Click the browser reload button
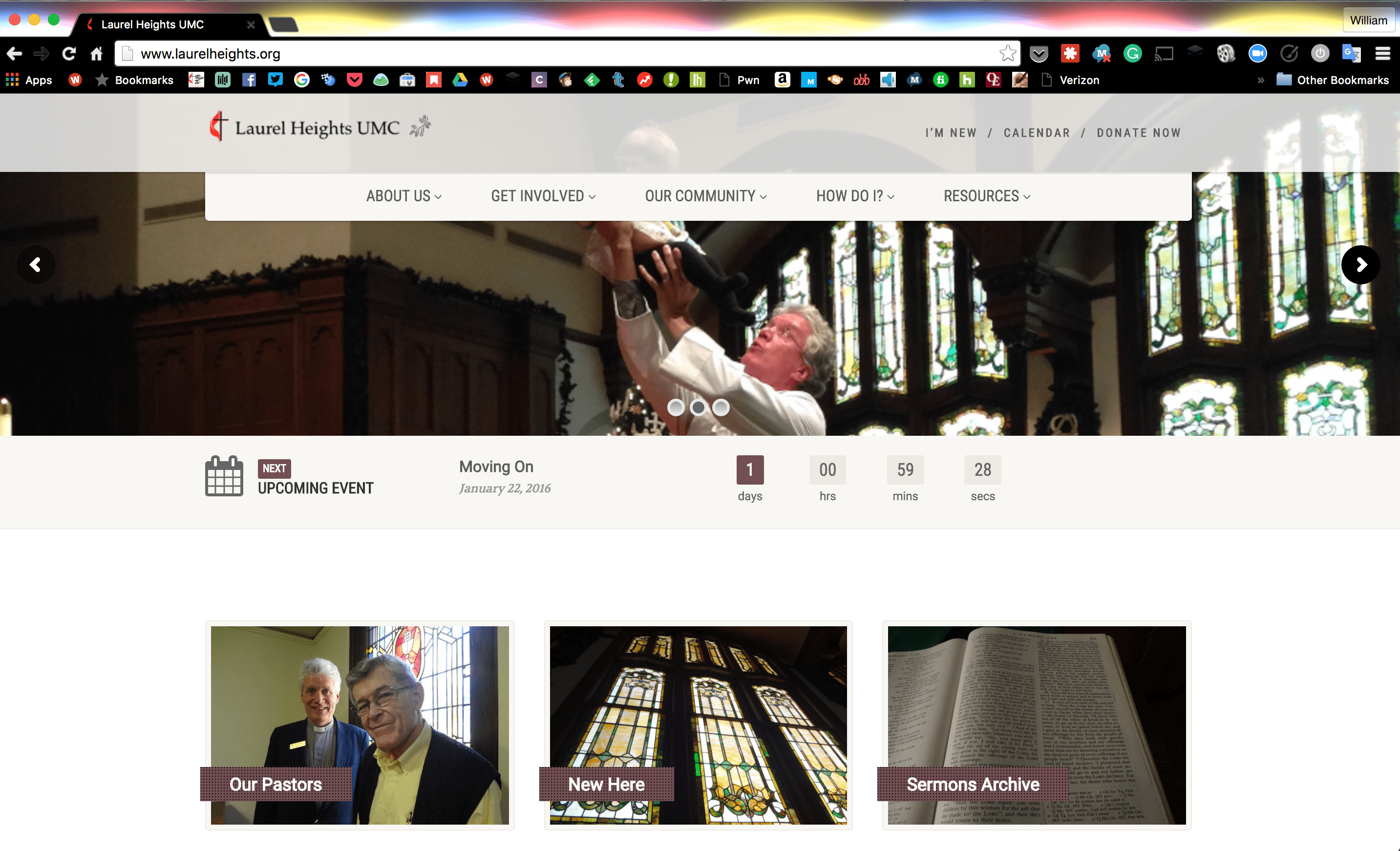 click(69, 54)
